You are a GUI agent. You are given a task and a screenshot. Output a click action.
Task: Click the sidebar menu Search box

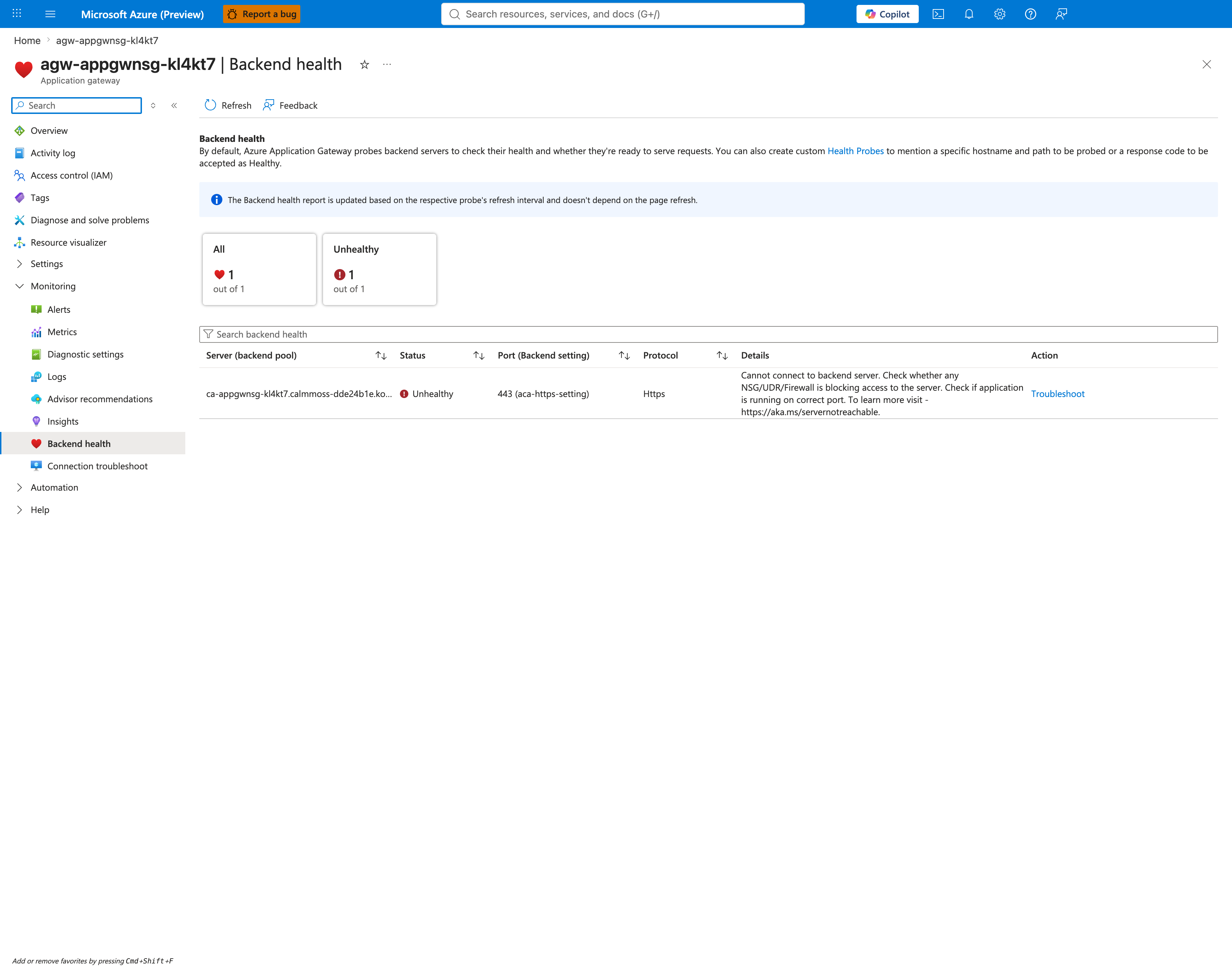tap(77, 106)
